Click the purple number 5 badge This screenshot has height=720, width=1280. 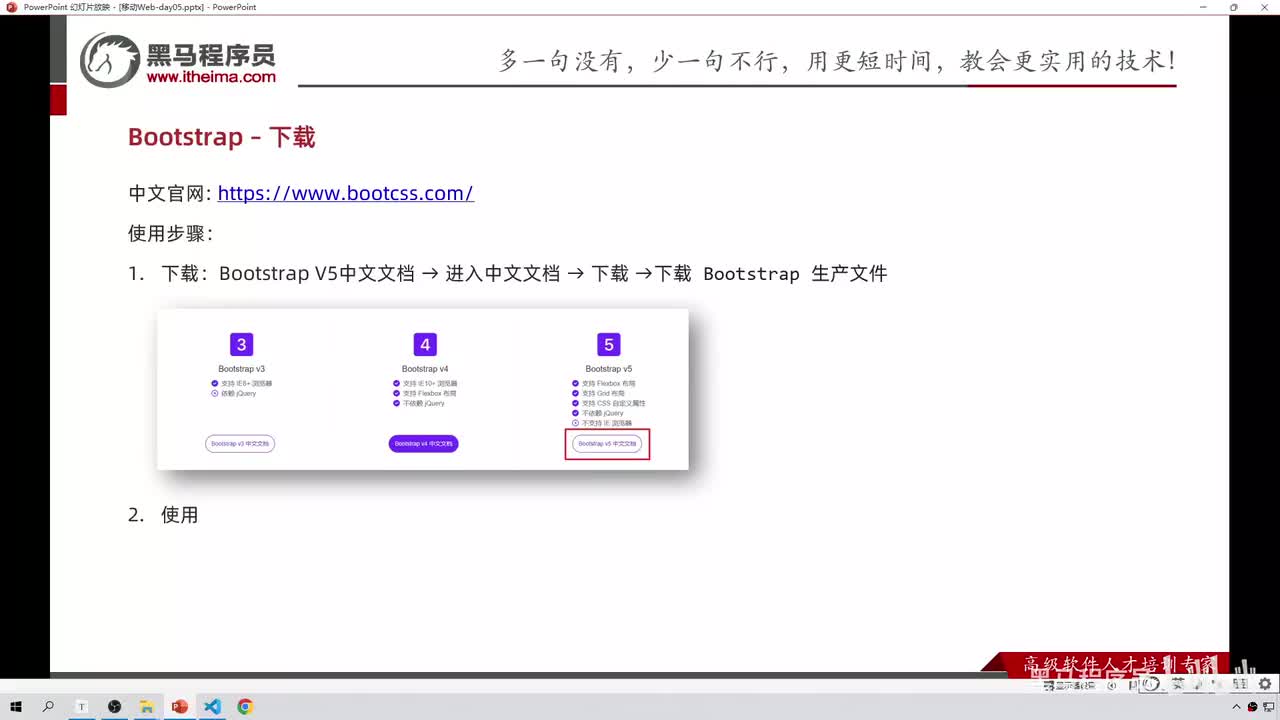click(609, 344)
